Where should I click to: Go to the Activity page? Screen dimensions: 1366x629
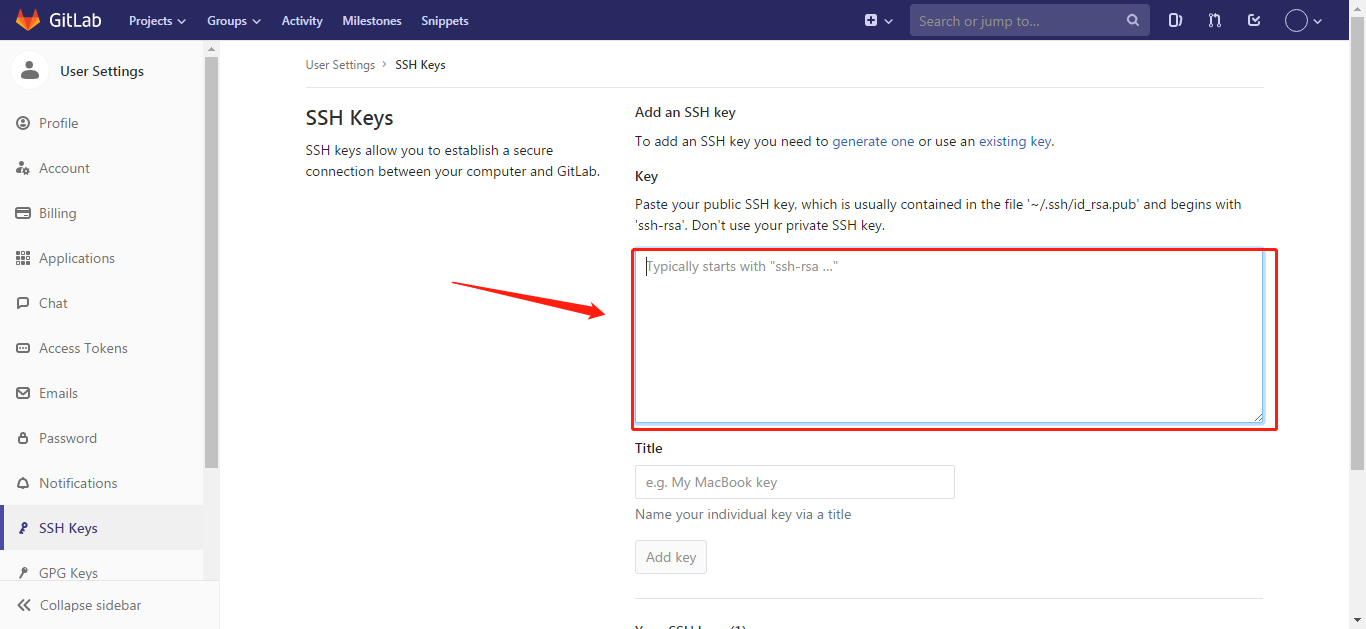tap(301, 20)
